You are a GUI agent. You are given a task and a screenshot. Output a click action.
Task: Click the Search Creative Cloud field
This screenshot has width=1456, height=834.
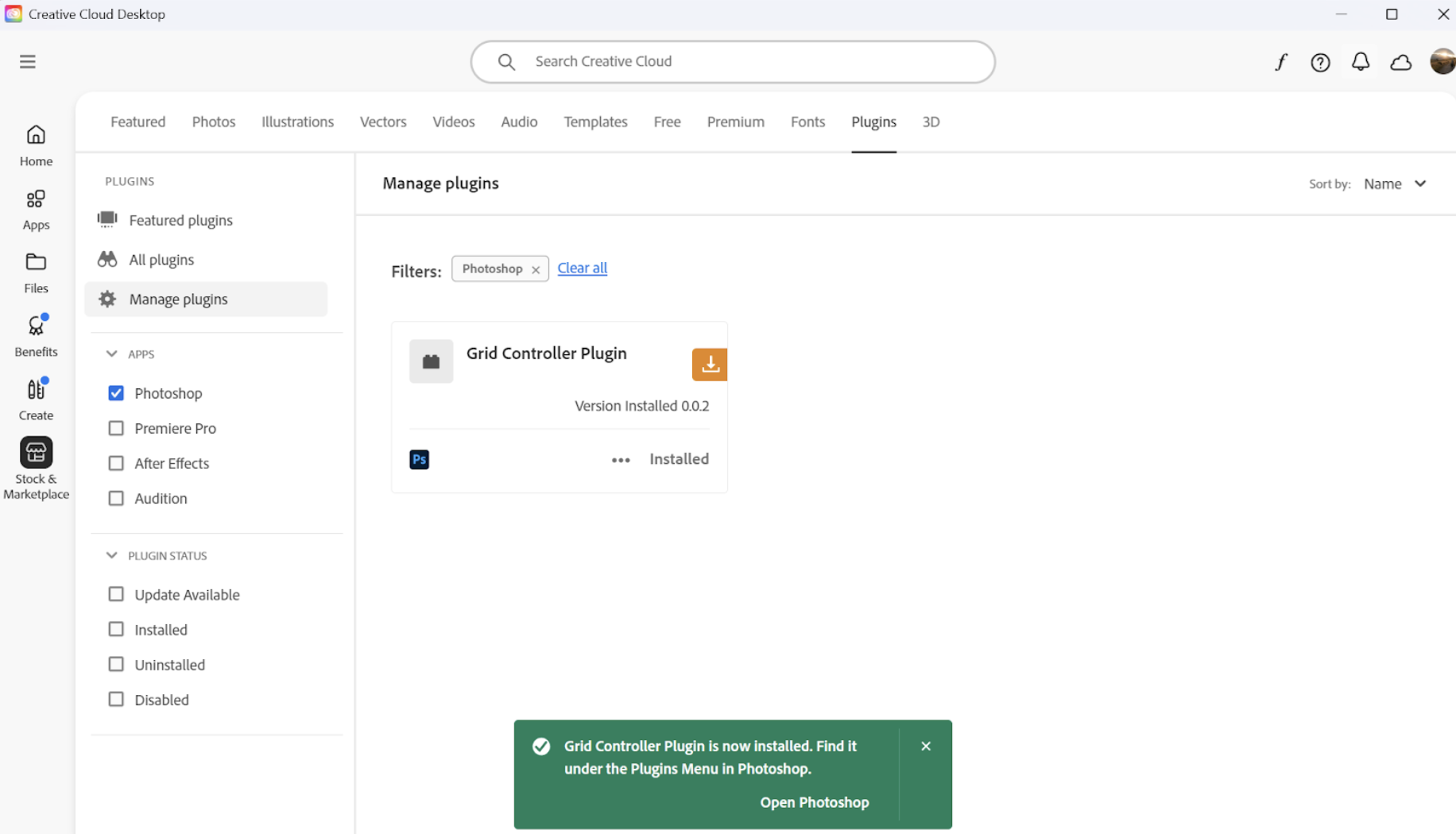(732, 62)
